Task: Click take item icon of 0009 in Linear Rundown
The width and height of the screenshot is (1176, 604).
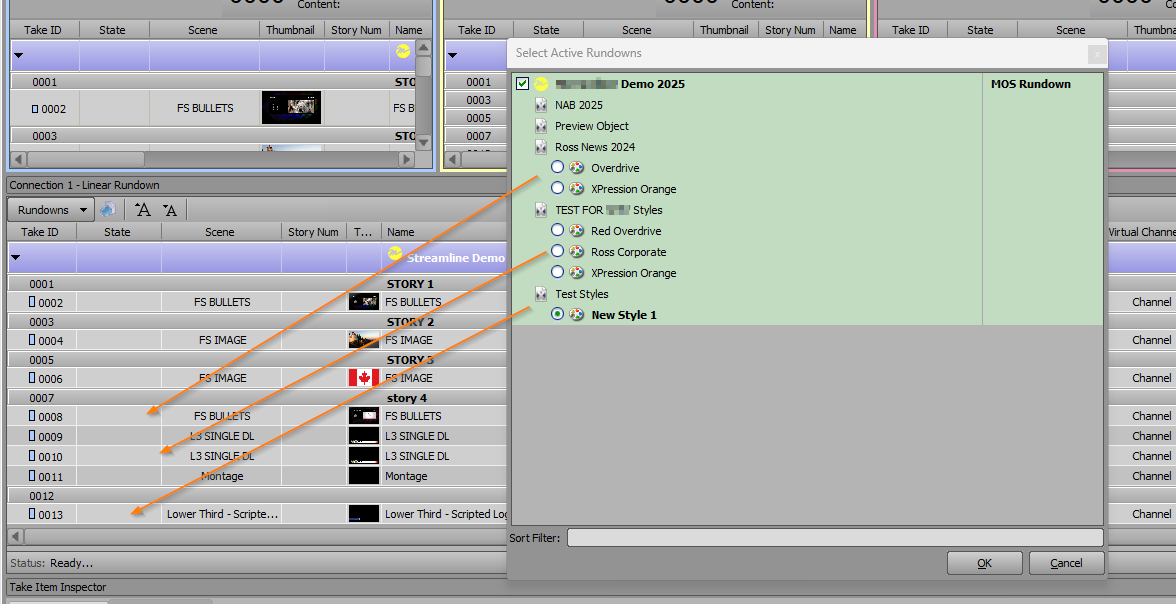Action: pyautogui.click(x=32, y=436)
